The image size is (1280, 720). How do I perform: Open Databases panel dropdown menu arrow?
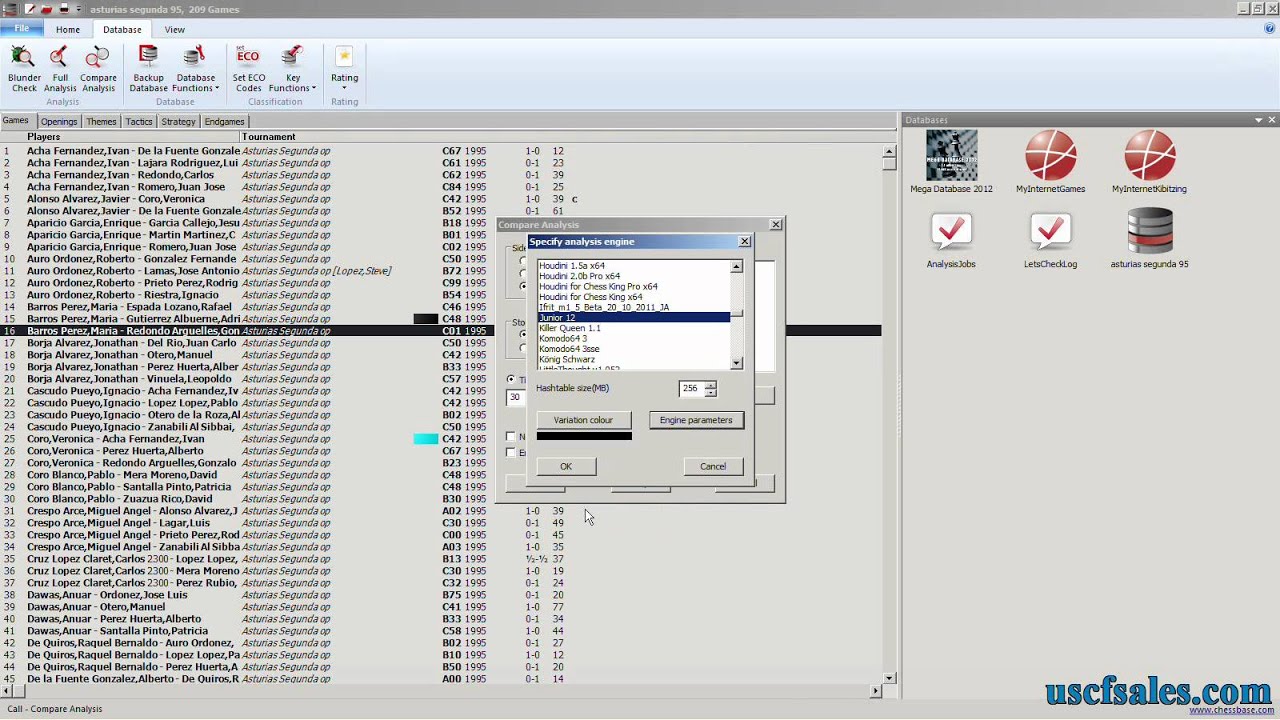(1258, 120)
